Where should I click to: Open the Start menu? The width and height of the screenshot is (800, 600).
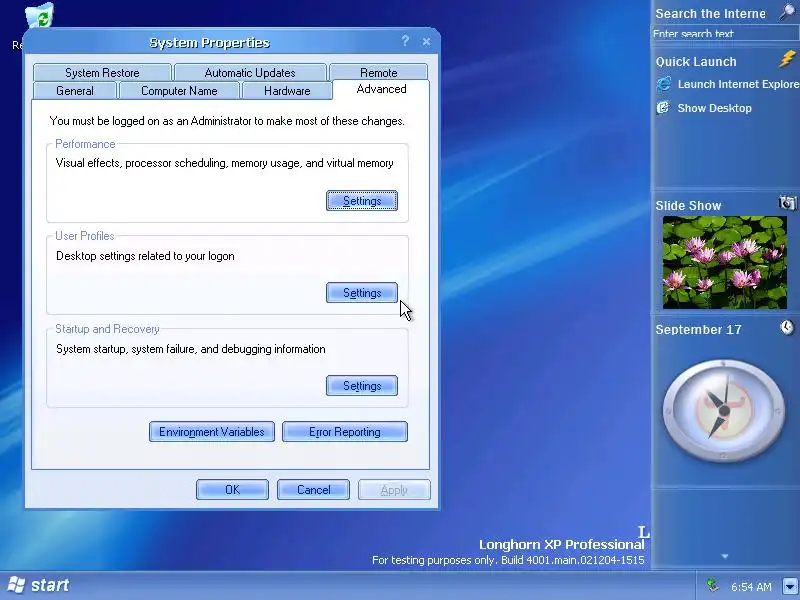coord(39,585)
